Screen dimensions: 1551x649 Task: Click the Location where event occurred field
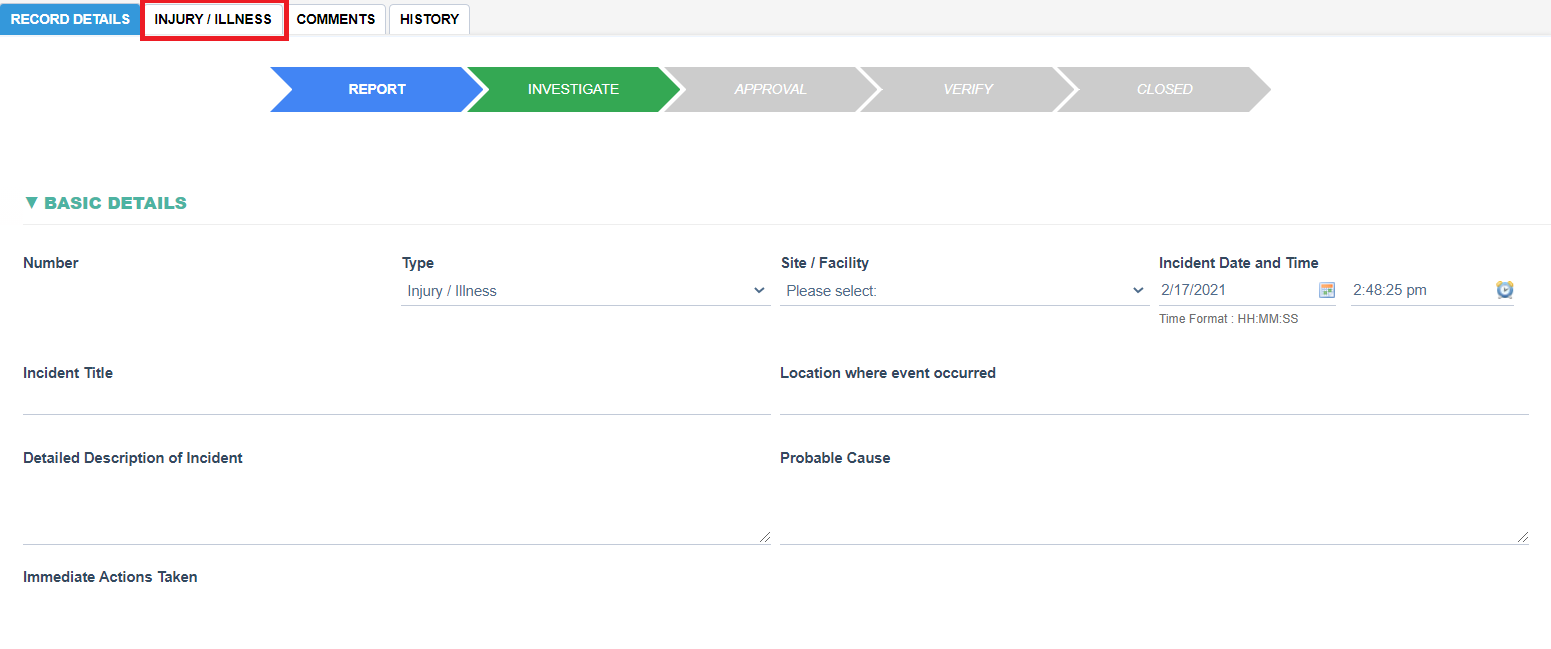pos(1153,401)
